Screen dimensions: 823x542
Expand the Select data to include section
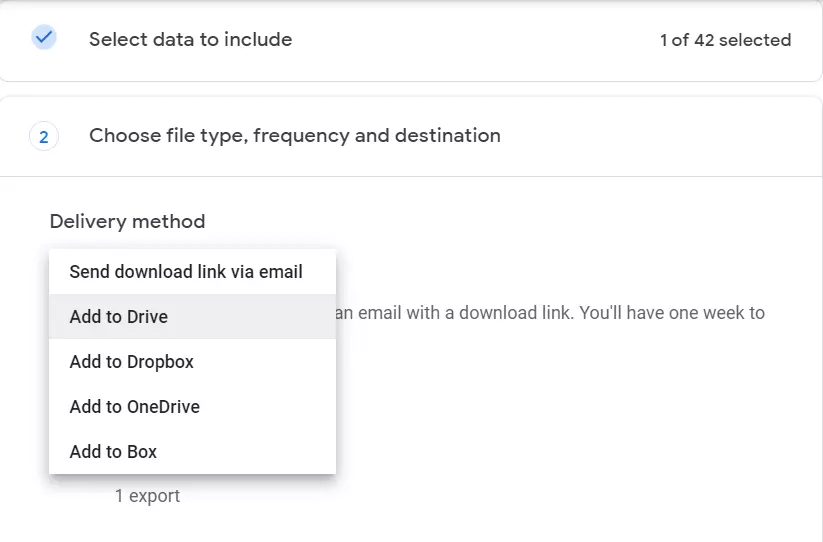(x=190, y=40)
